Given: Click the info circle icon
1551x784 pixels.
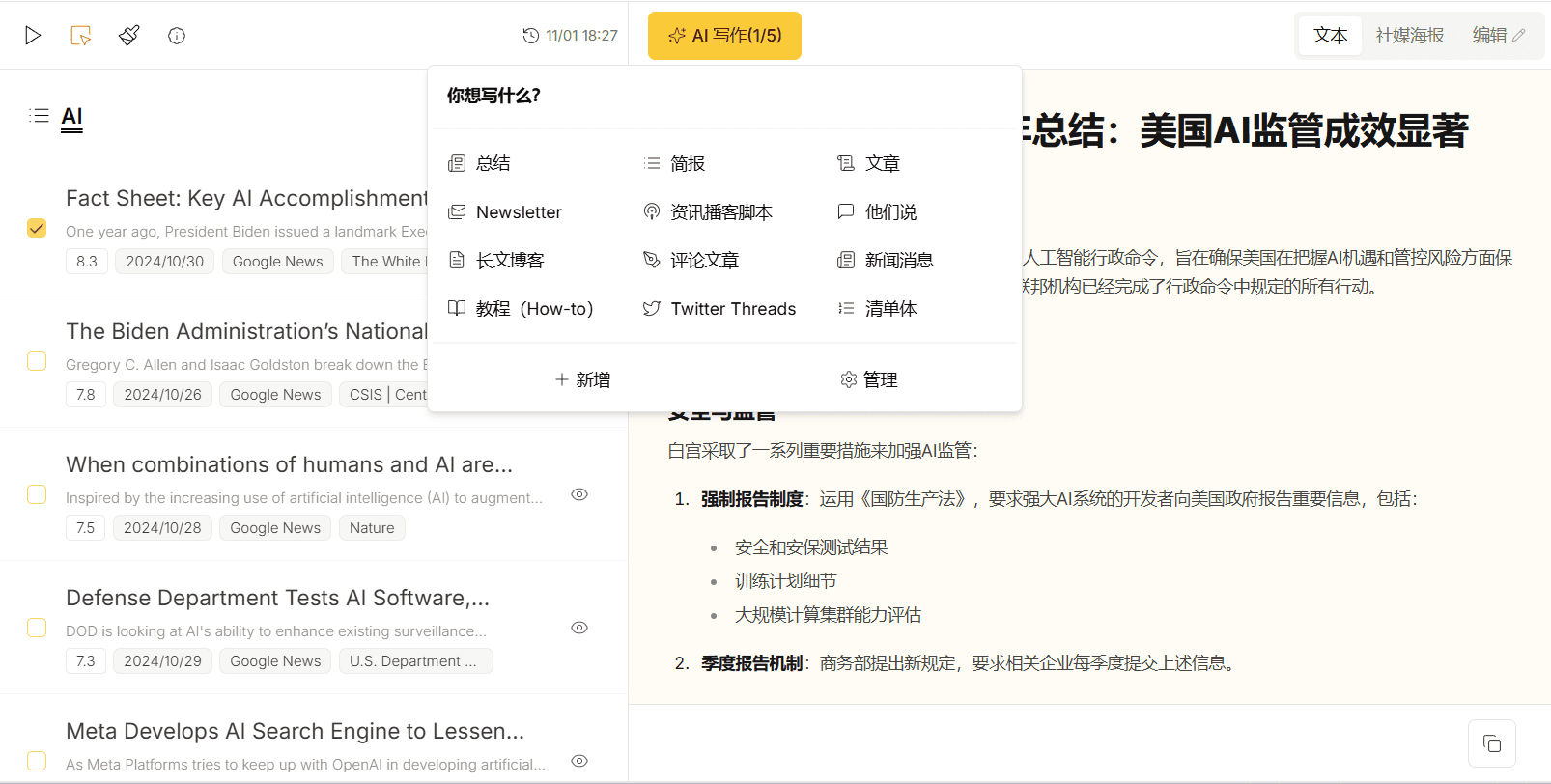Looking at the screenshot, I should point(177,36).
